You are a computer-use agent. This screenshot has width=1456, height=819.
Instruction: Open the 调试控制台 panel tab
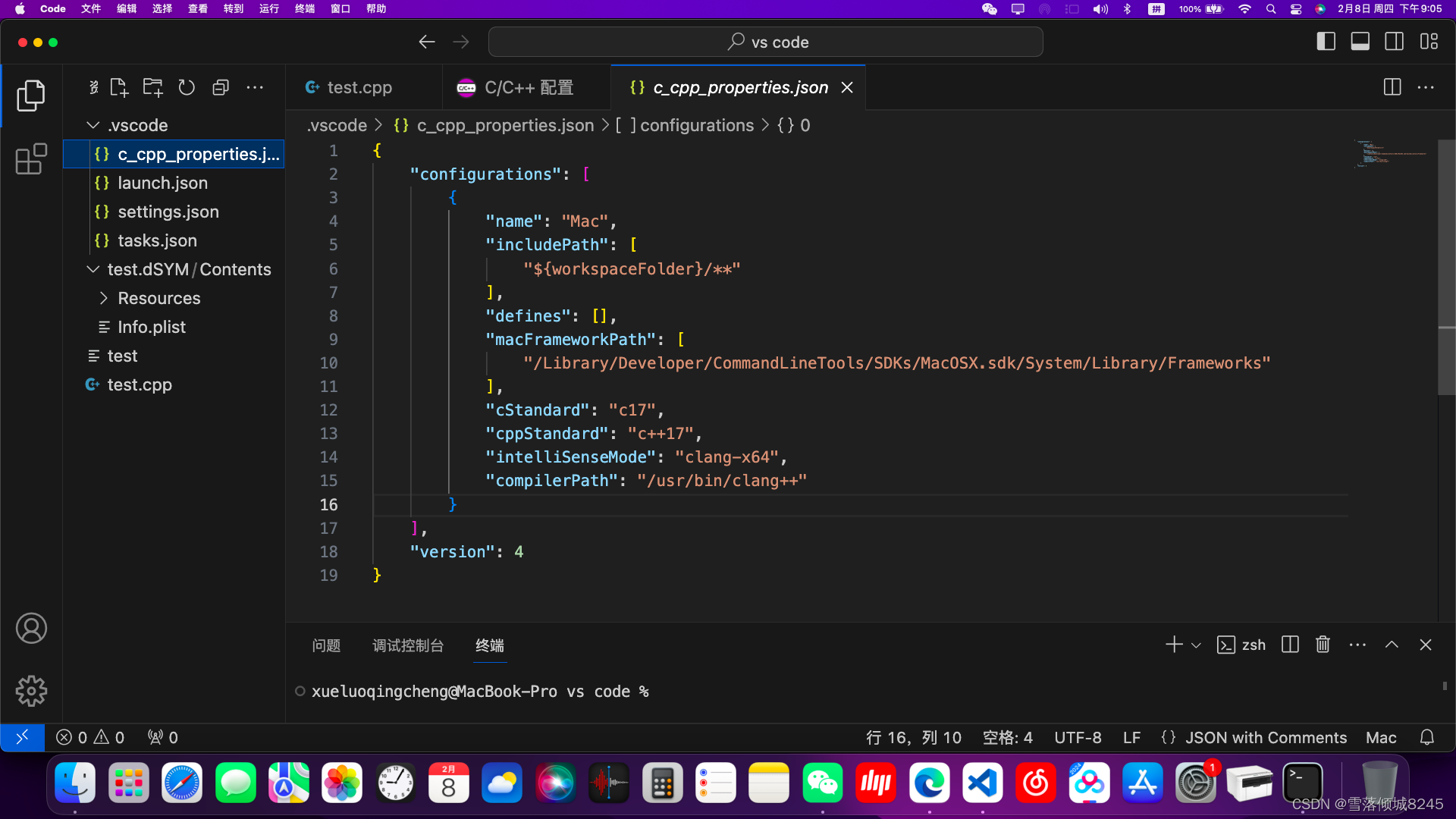point(407,645)
